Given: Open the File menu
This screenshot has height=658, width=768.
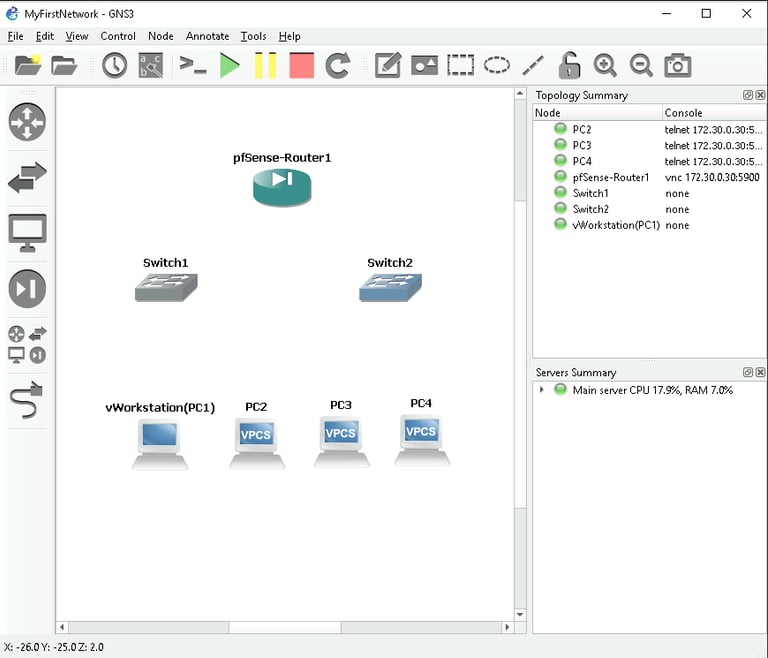Looking at the screenshot, I should [15, 36].
